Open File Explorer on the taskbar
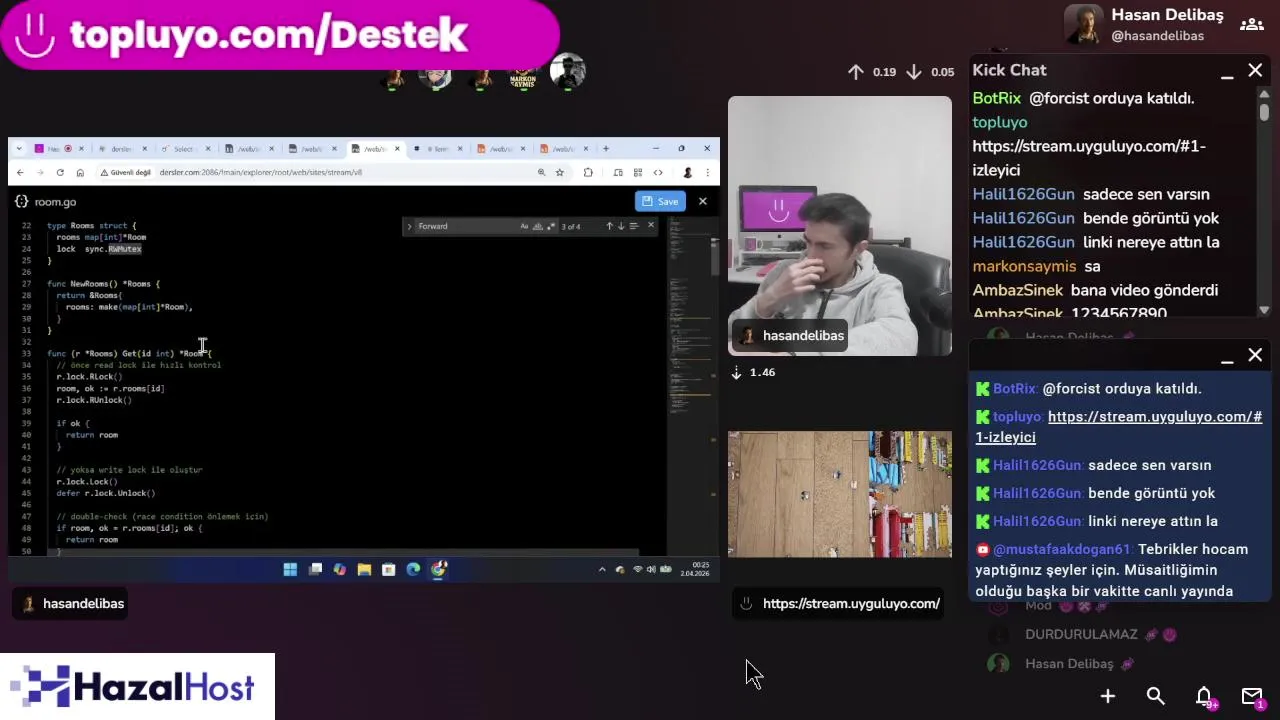 [x=364, y=569]
